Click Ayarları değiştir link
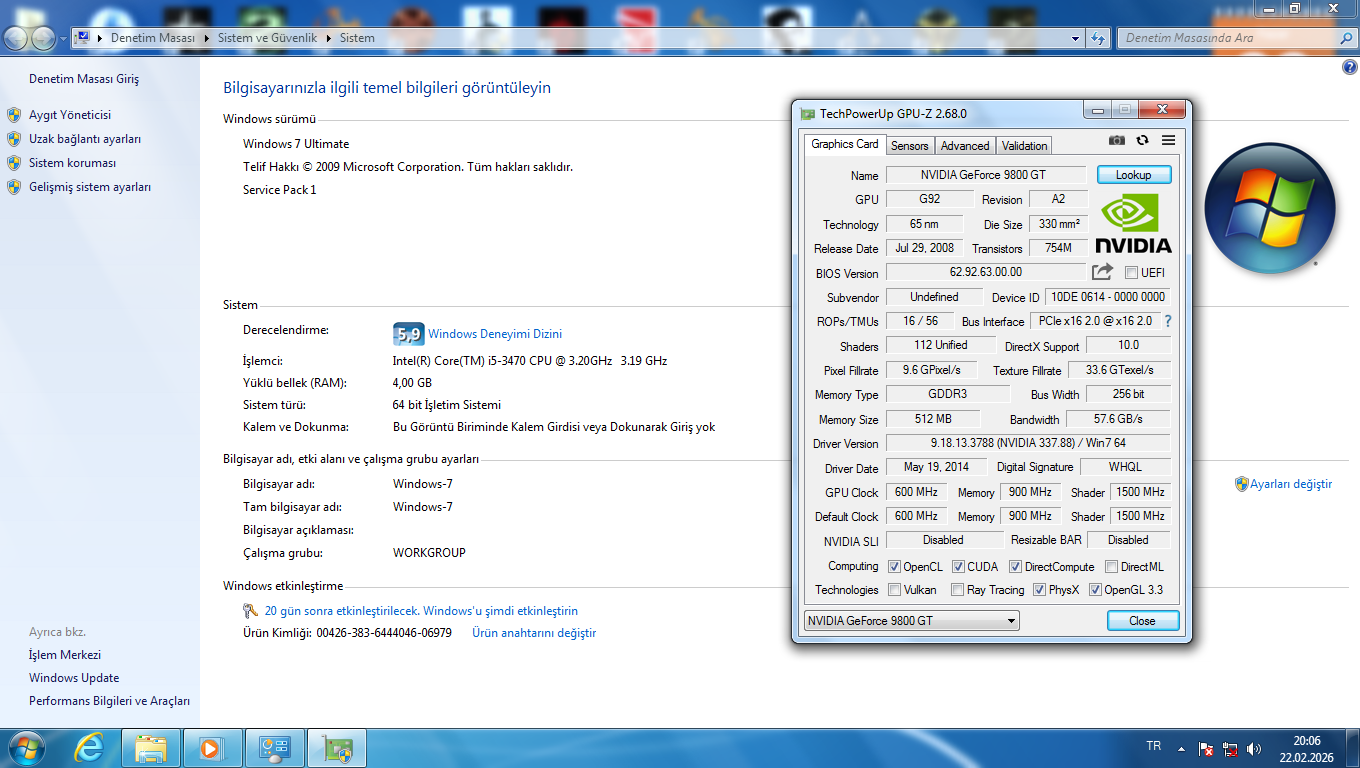The height and width of the screenshot is (768, 1360). pyautogui.click(x=1291, y=484)
